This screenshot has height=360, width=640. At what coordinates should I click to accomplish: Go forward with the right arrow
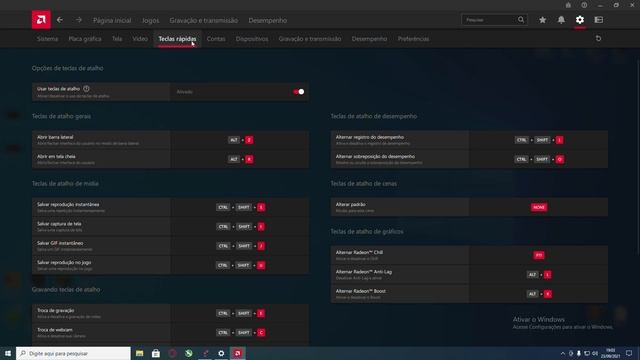79,20
